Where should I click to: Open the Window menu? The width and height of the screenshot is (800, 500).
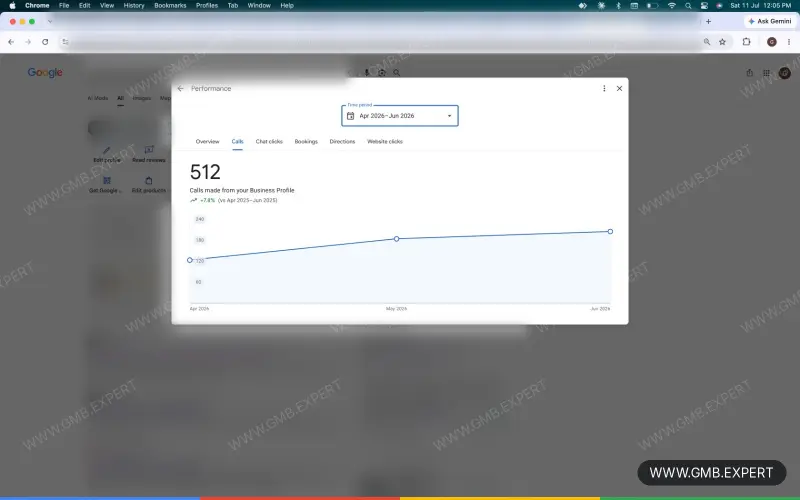[259, 6]
